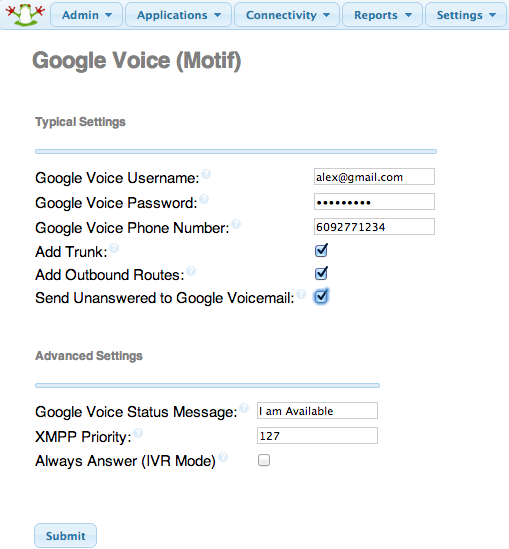
Task: Open help icon for Google Voice Username
Action: click(206, 174)
